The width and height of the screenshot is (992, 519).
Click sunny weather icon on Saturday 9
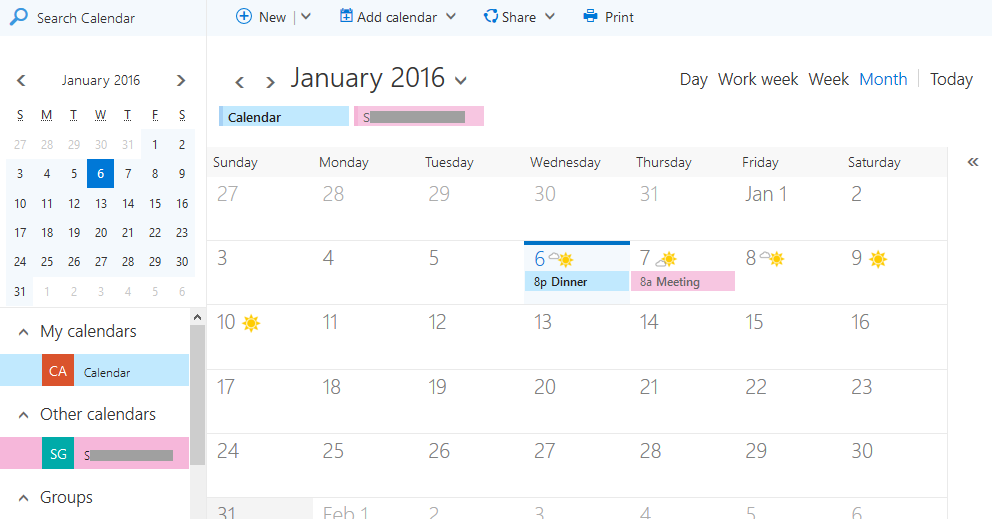[x=878, y=259]
